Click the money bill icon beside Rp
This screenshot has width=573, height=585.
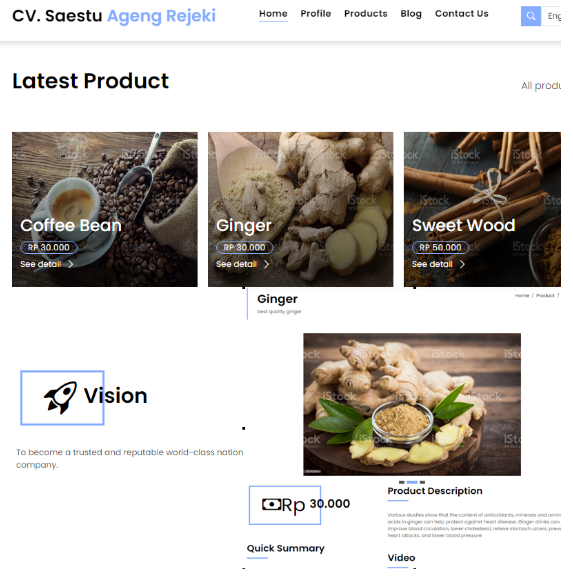click(x=271, y=504)
